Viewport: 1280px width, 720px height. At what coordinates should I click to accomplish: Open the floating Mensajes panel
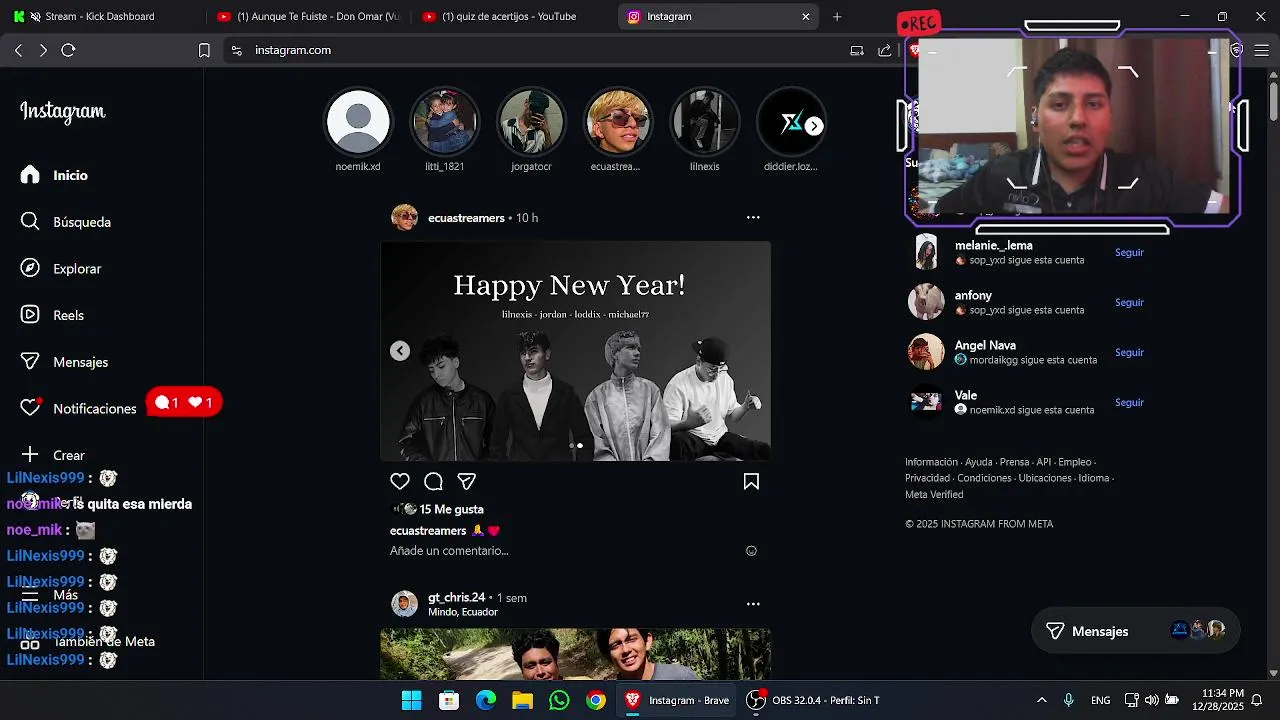point(1135,631)
